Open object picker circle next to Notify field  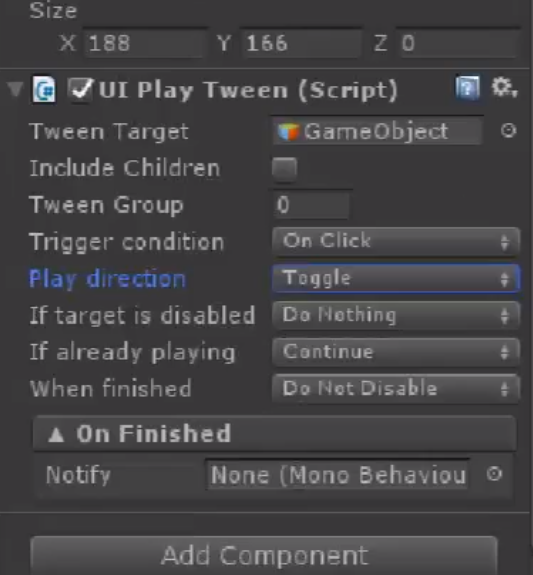(494, 474)
